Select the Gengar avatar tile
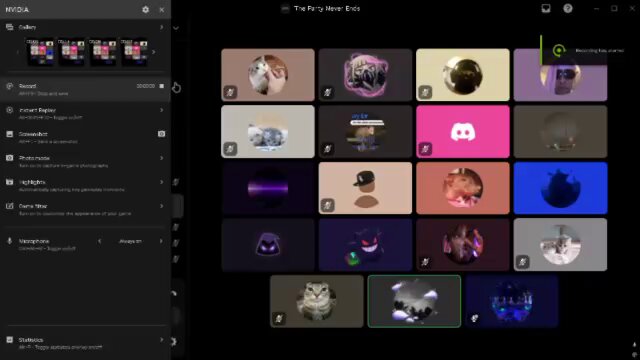The height and width of the screenshot is (360, 640). (x=365, y=244)
